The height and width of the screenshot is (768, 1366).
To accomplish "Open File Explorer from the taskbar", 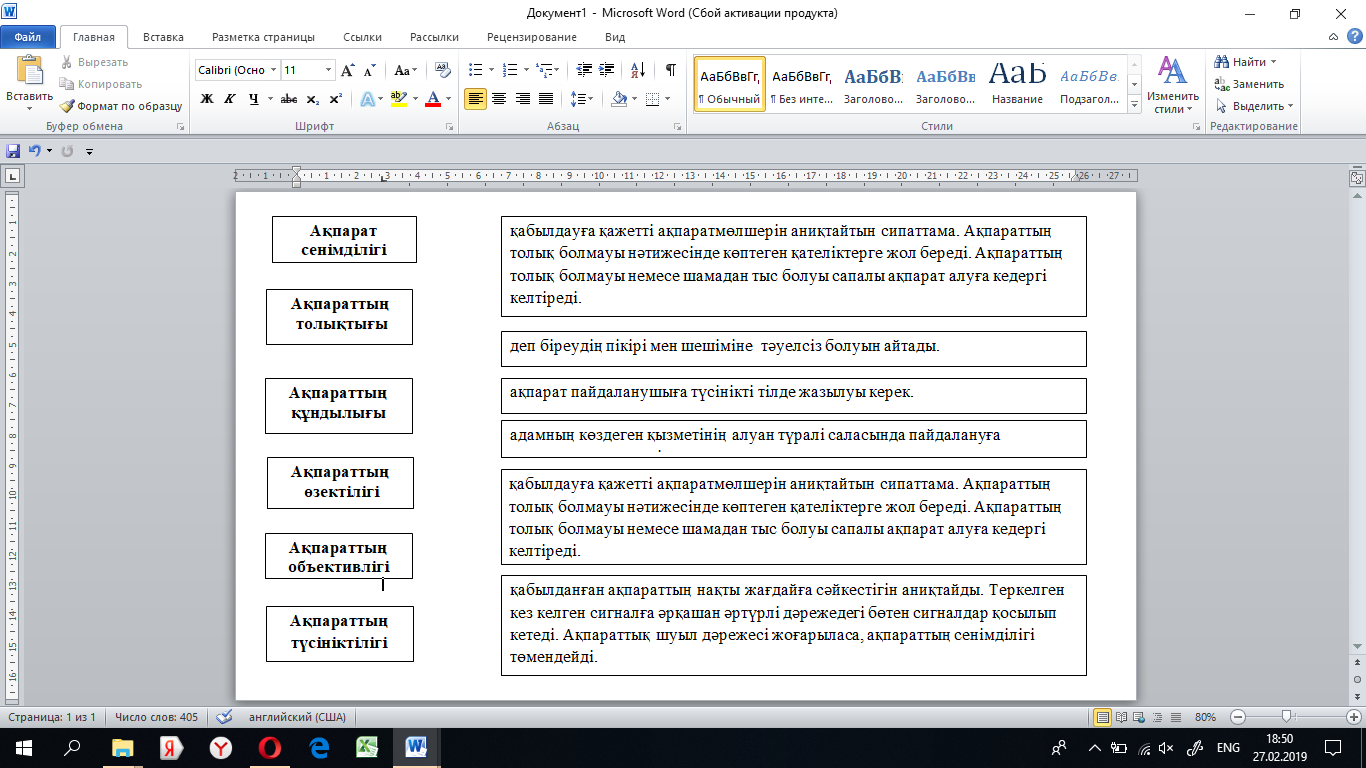I will (x=123, y=747).
